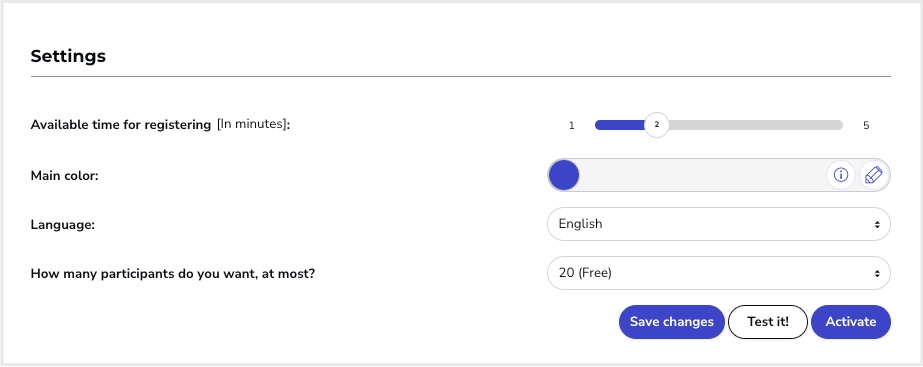Click the Test it! button
The image size is (923, 367).
768,322
